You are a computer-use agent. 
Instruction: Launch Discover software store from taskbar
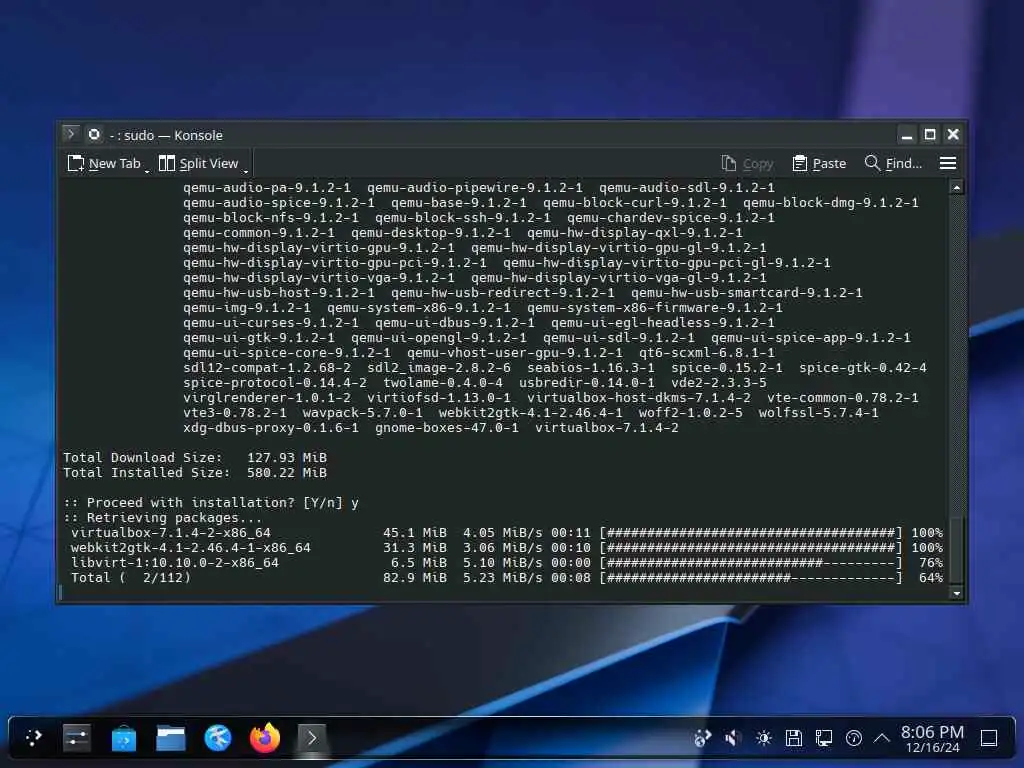123,738
